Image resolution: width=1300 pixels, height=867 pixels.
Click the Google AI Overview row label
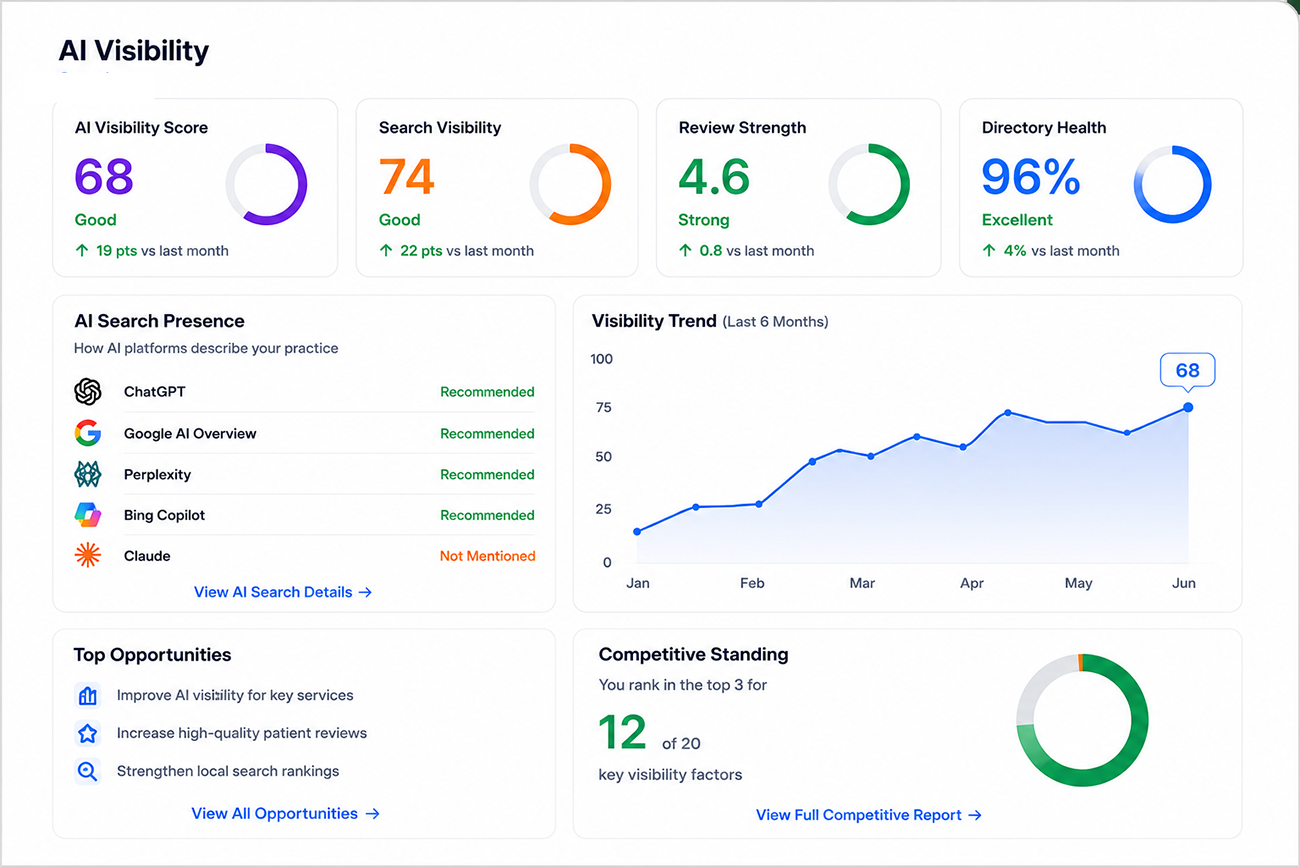(190, 434)
